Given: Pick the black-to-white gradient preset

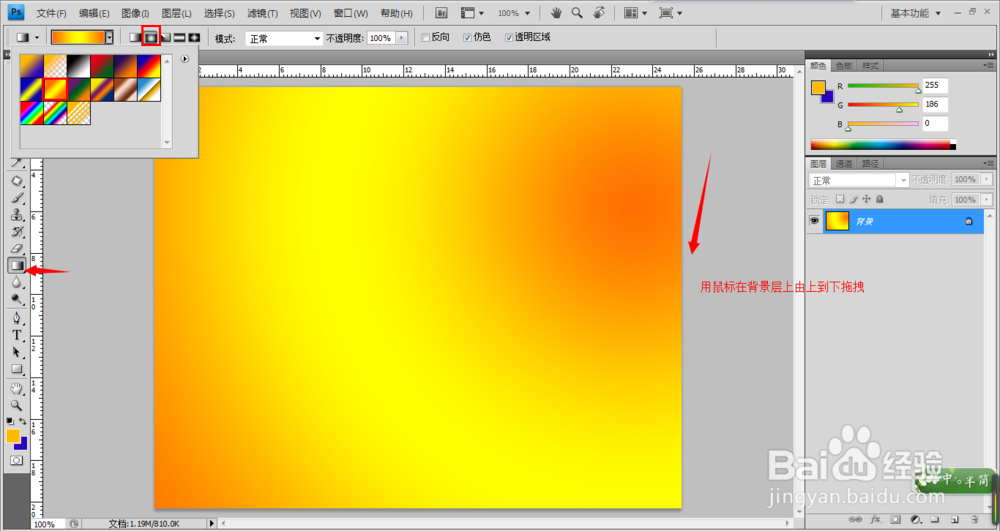Looking at the screenshot, I should coord(78,66).
